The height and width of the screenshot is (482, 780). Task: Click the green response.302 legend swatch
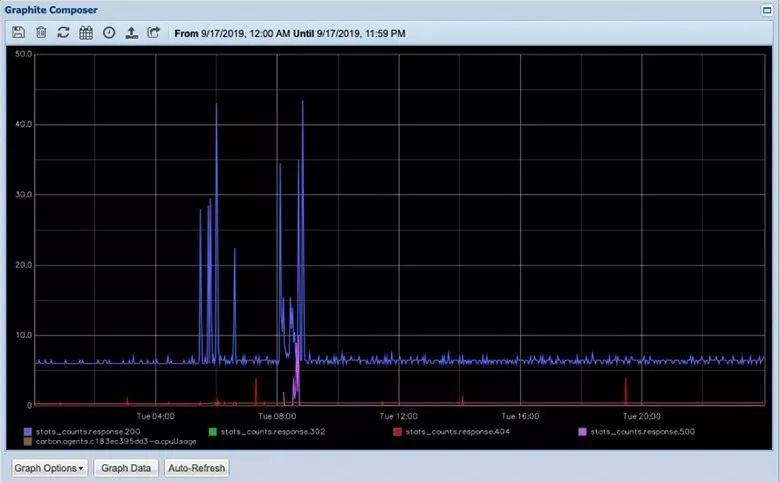click(212, 432)
